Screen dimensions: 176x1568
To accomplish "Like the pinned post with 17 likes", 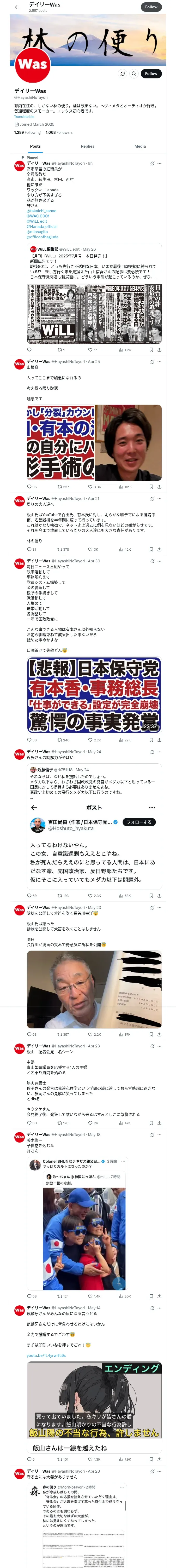I will [92, 350].
